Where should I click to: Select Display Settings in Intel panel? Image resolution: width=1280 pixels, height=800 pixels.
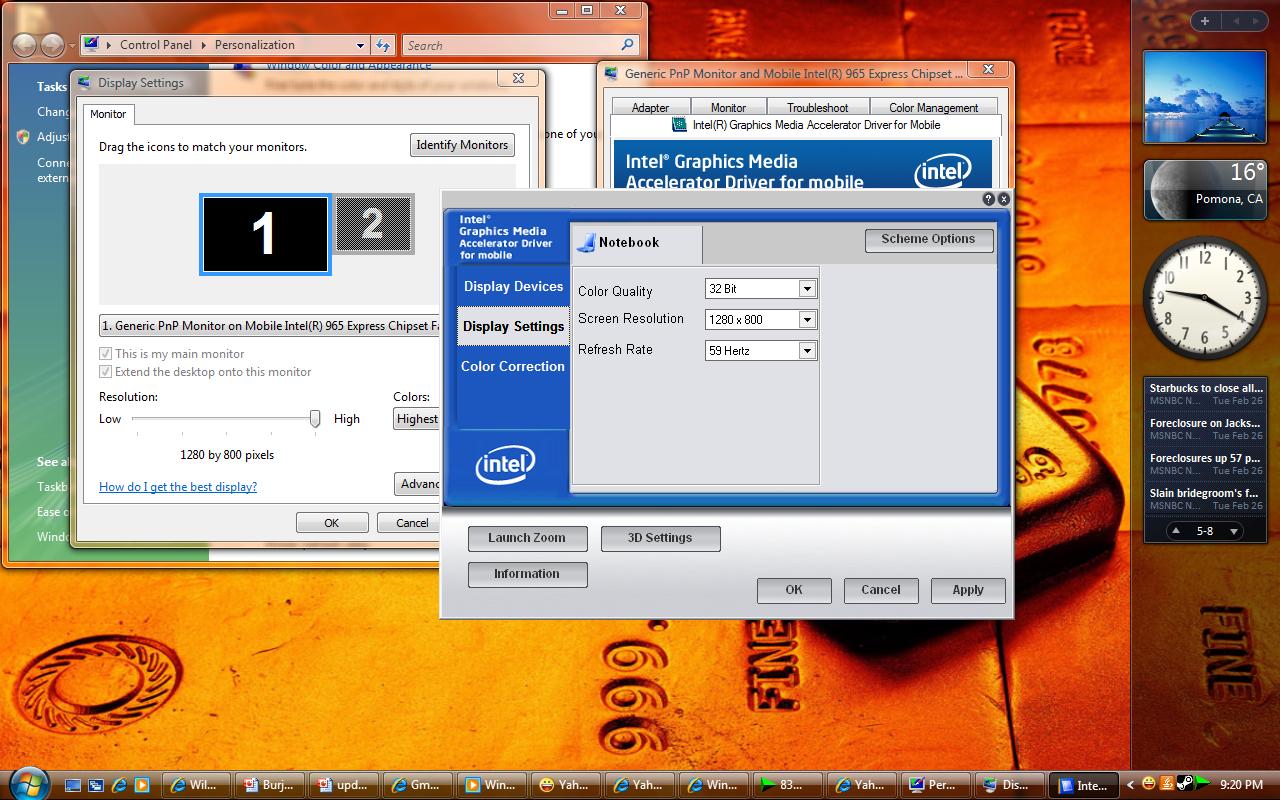[513, 326]
